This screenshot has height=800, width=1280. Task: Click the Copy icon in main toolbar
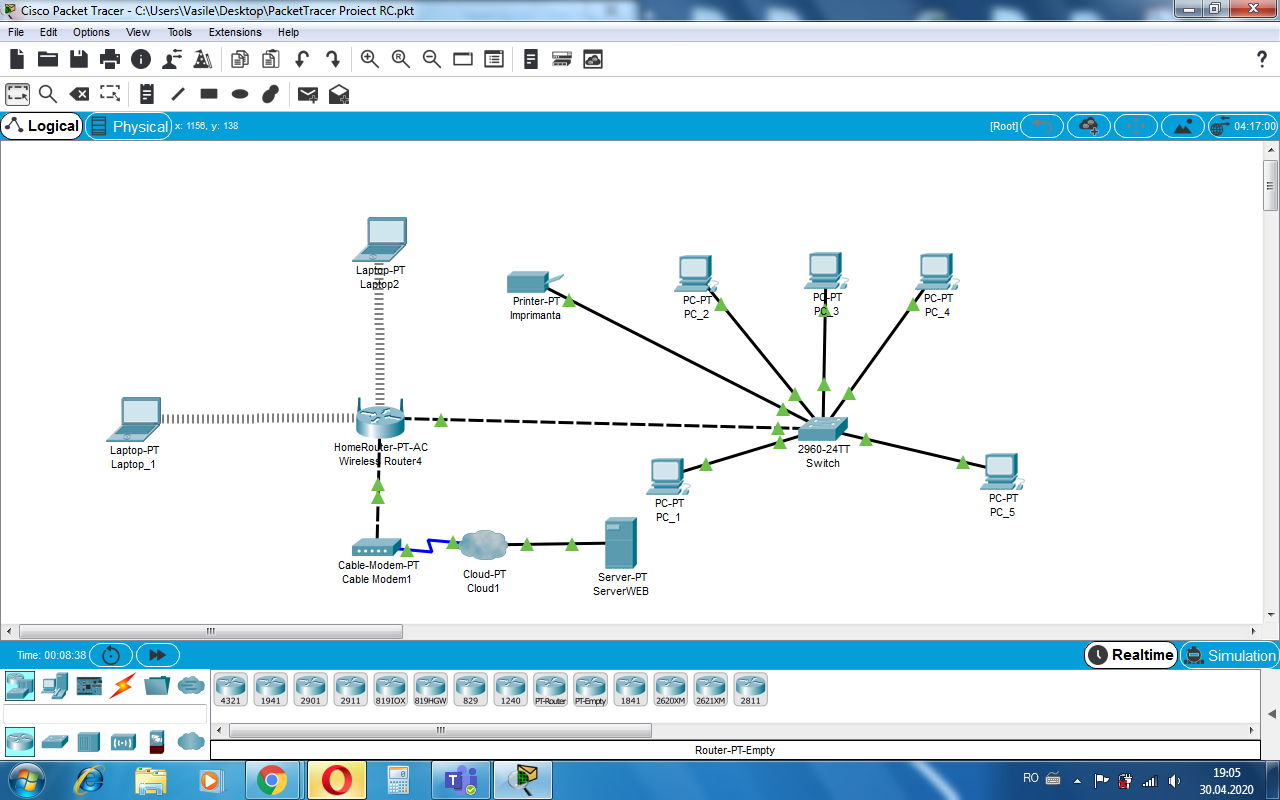[240, 59]
